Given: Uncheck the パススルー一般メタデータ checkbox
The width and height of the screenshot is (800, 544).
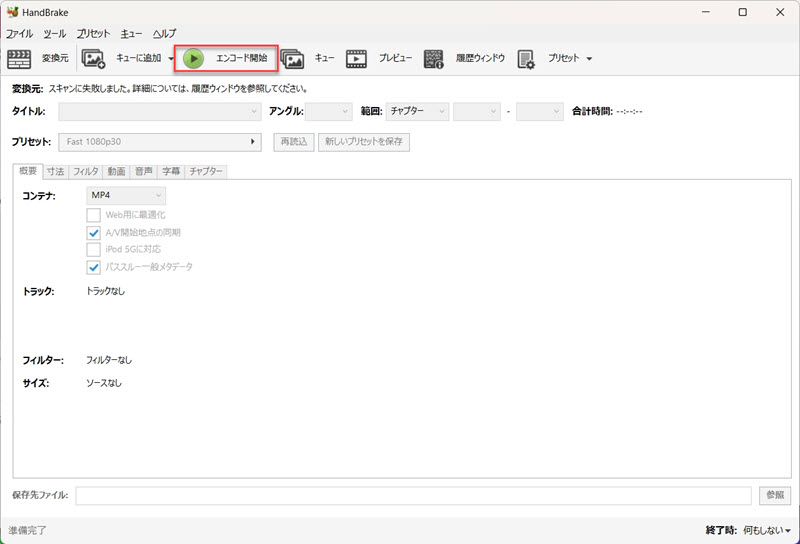Looking at the screenshot, I should coord(93,267).
